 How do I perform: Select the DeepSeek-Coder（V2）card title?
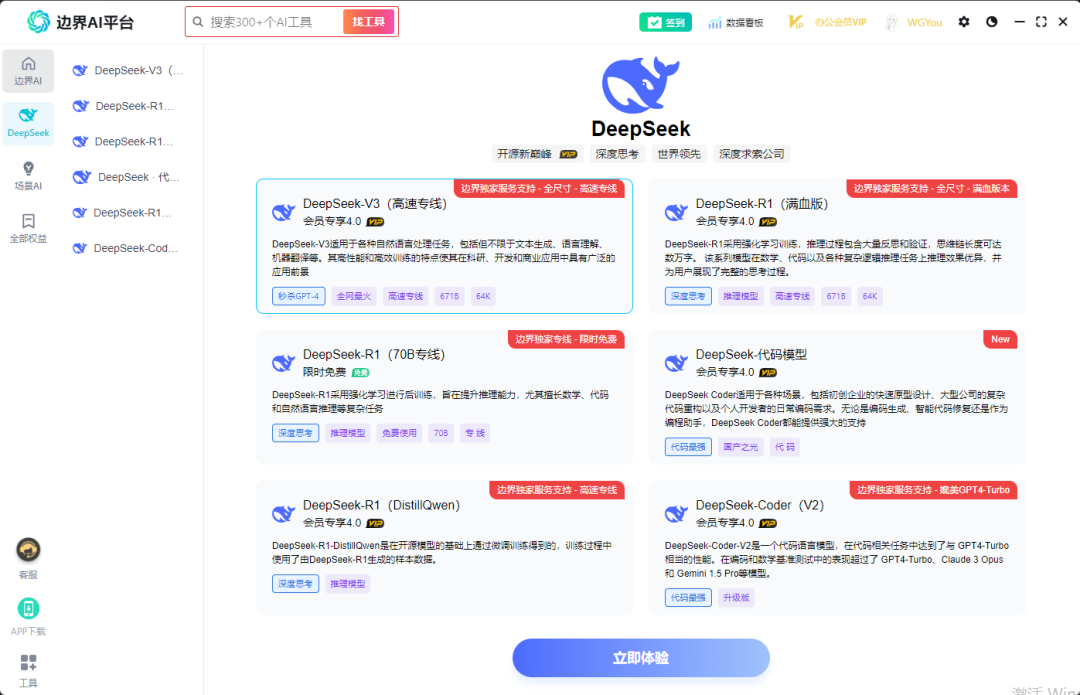(760, 506)
